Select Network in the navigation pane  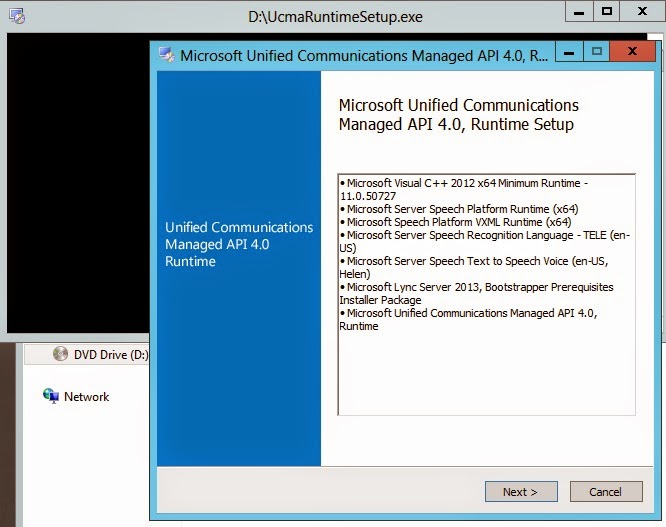[x=86, y=397]
